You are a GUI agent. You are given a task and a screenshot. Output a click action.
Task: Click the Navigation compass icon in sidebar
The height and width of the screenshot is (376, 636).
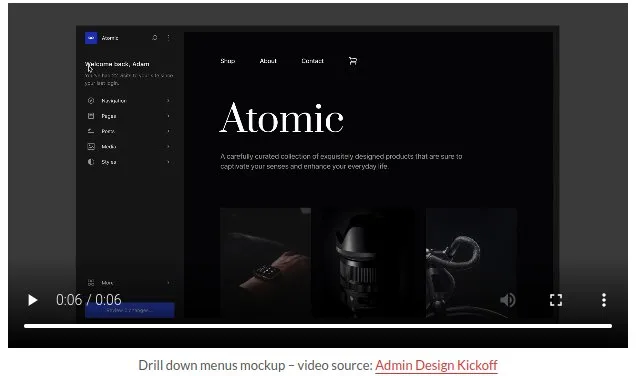pos(91,101)
